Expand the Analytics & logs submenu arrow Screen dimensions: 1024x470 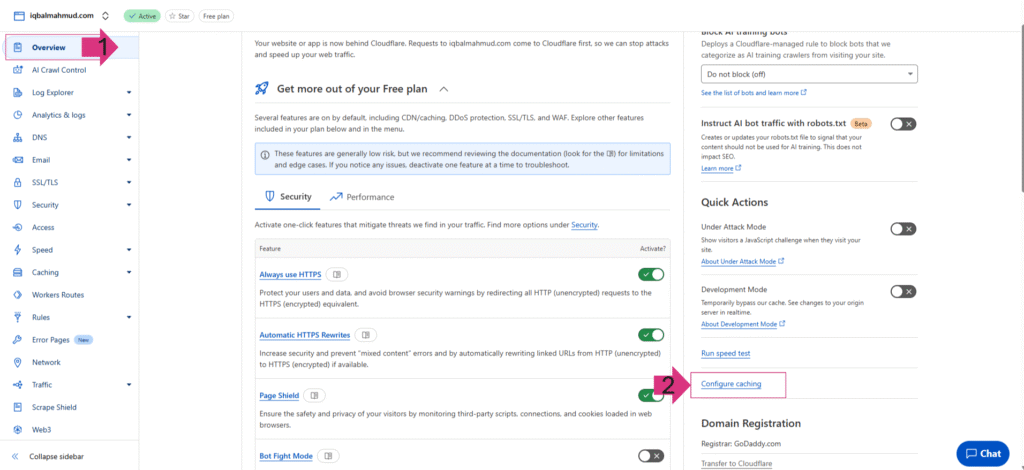click(x=129, y=115)
